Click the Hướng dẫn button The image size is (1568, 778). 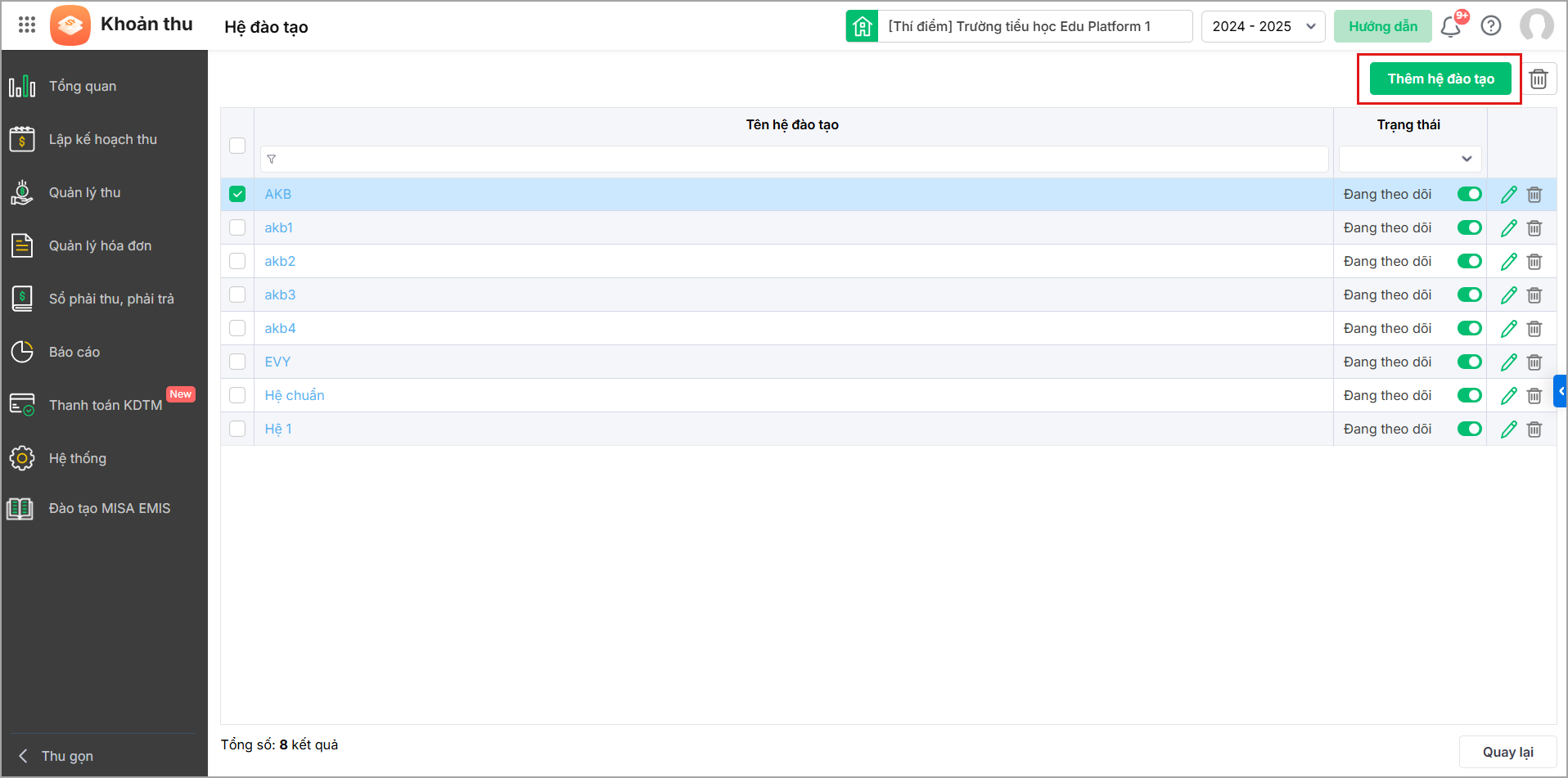1383,26
